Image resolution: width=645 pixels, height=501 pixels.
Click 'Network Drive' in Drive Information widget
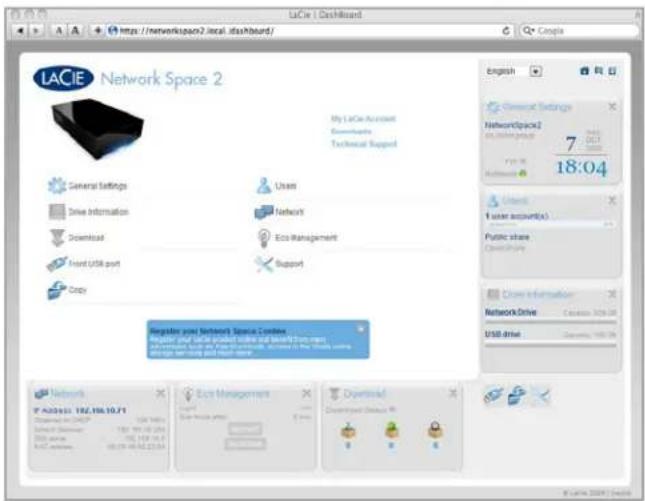click(x=510, y=312)
